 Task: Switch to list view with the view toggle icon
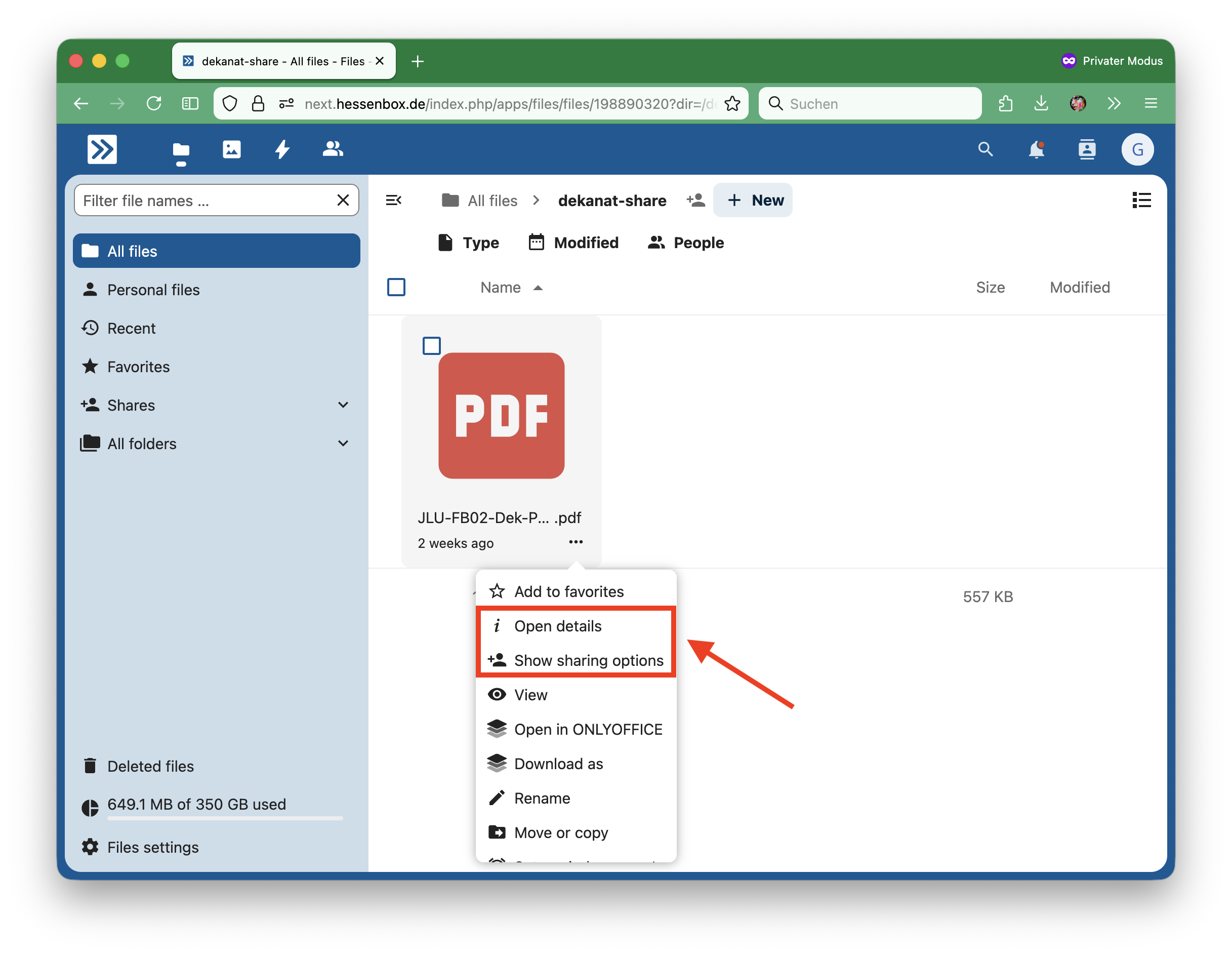coord(1142,200)
